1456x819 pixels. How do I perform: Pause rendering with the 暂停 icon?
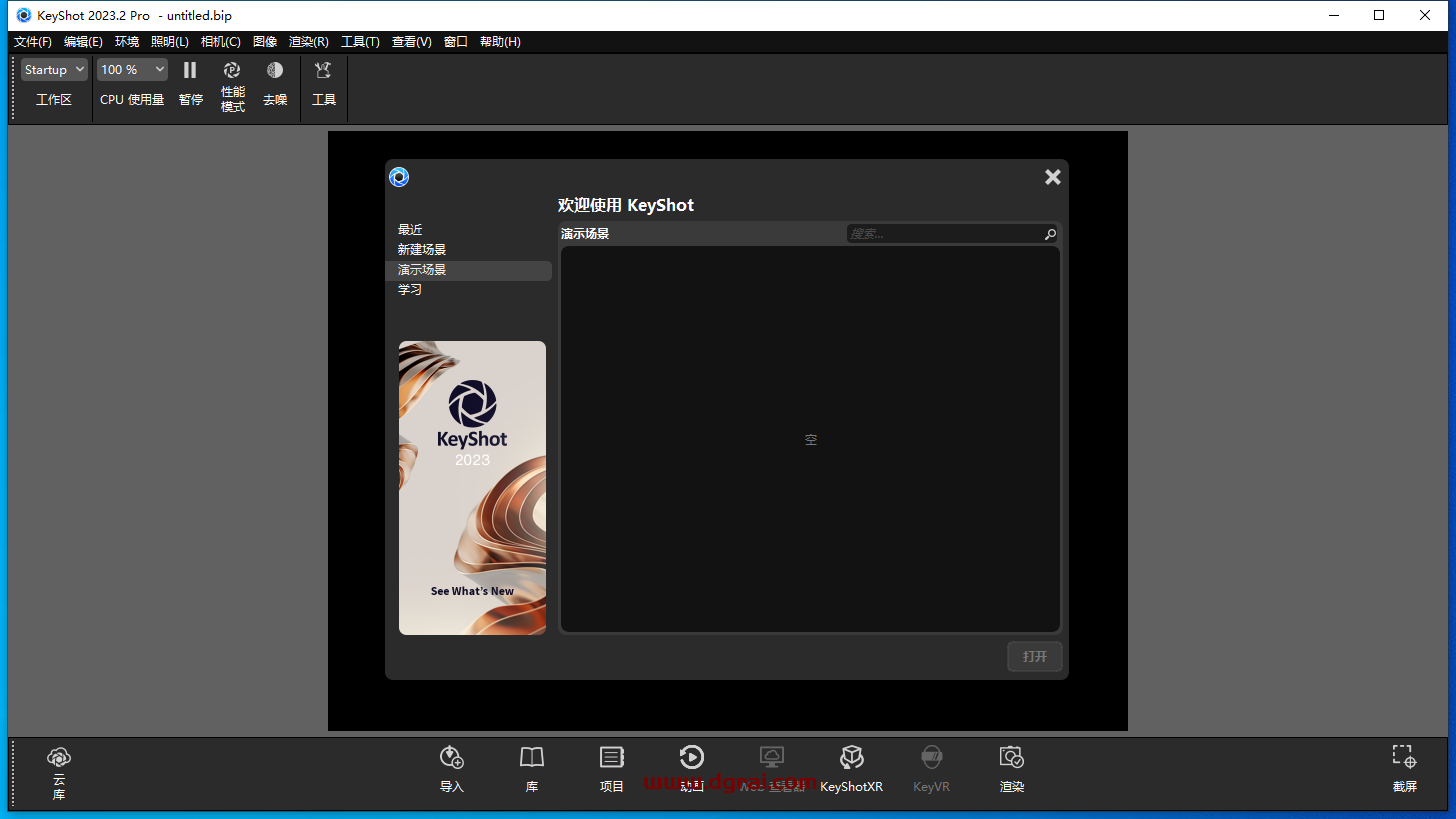[190, 70]
